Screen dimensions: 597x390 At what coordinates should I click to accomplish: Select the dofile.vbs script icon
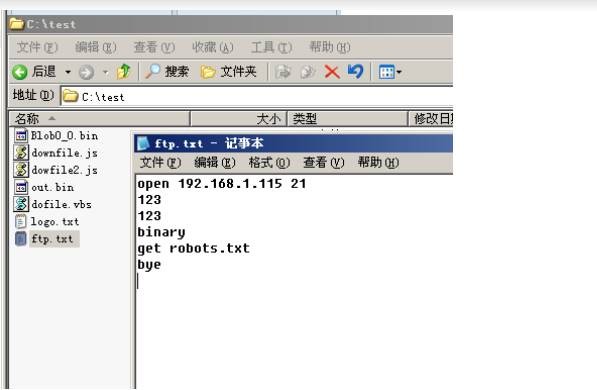coord(21,204)
